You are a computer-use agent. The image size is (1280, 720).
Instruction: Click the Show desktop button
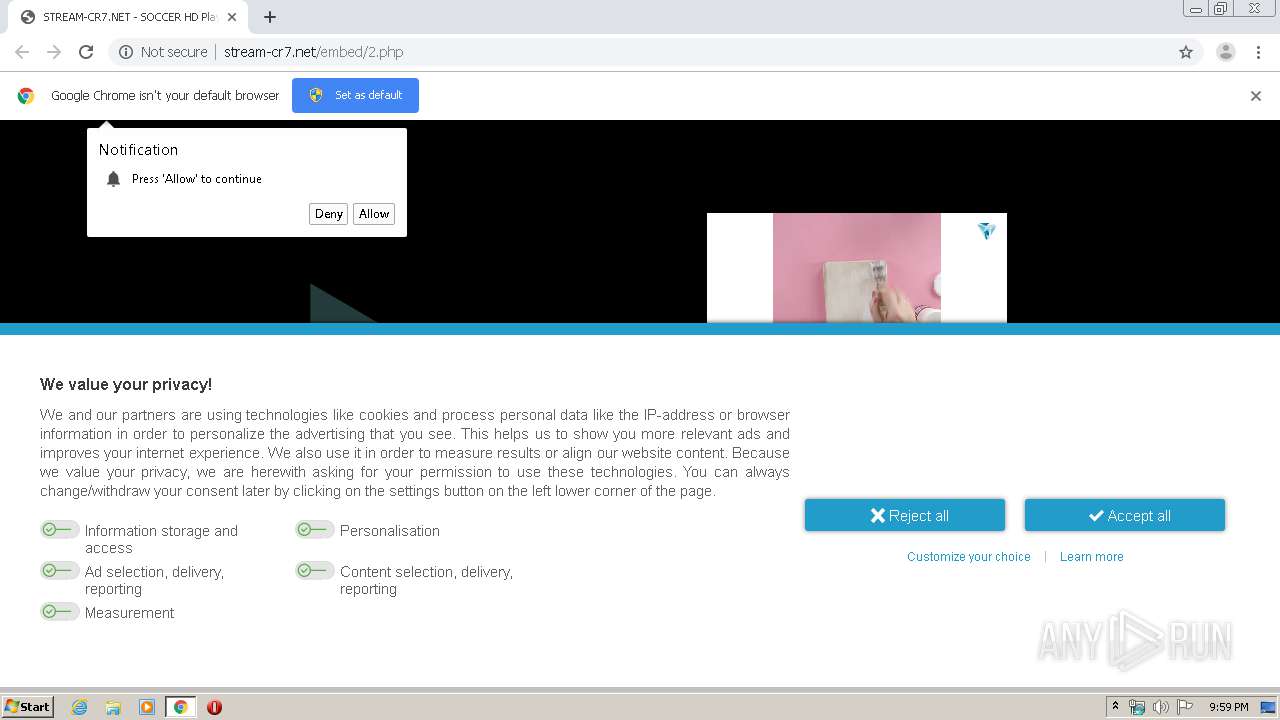point(1269,707)
